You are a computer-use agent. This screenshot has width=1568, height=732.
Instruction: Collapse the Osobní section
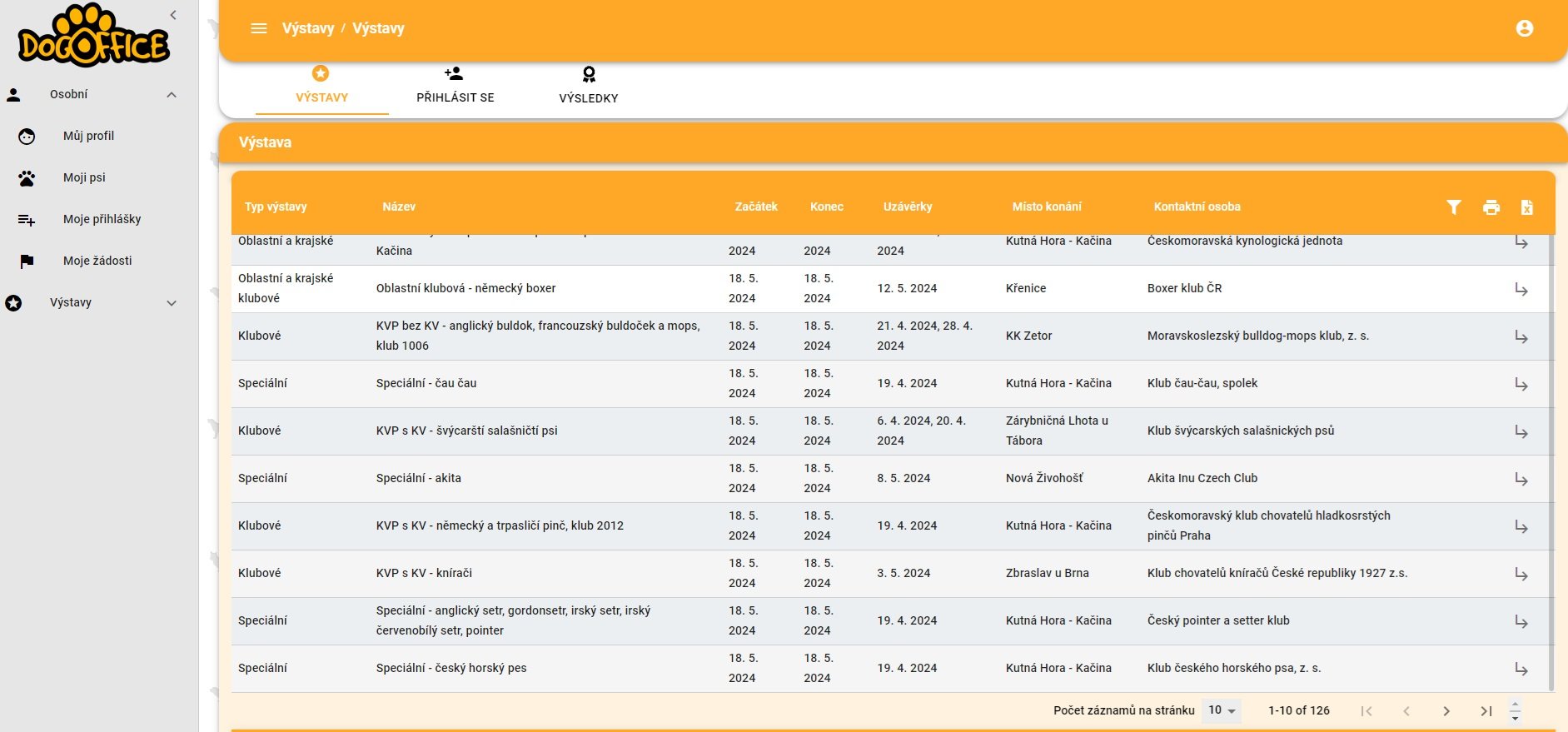point(172,95)
